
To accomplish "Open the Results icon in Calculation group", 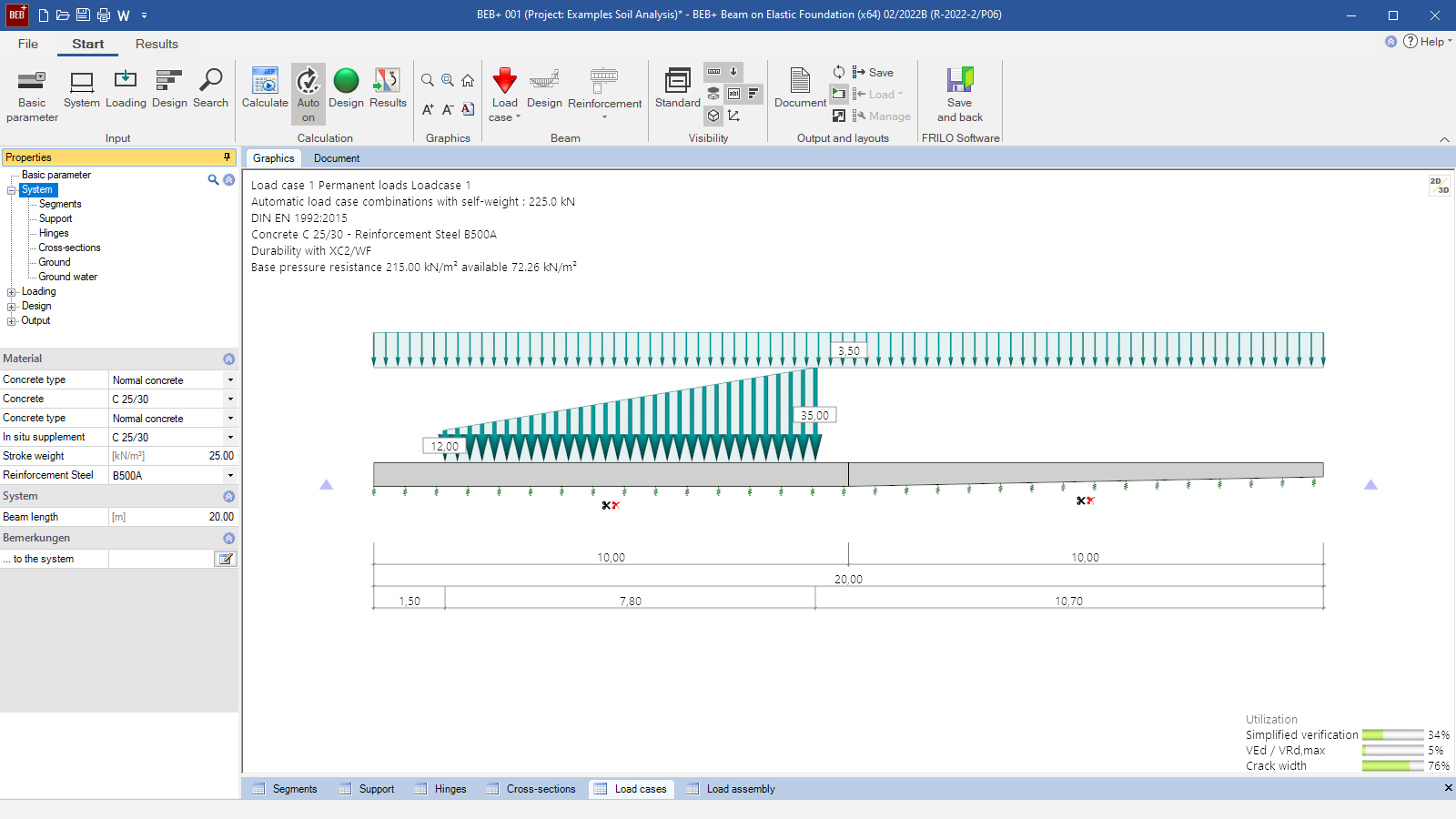I will pyautogui.click(x=388, y=88).
